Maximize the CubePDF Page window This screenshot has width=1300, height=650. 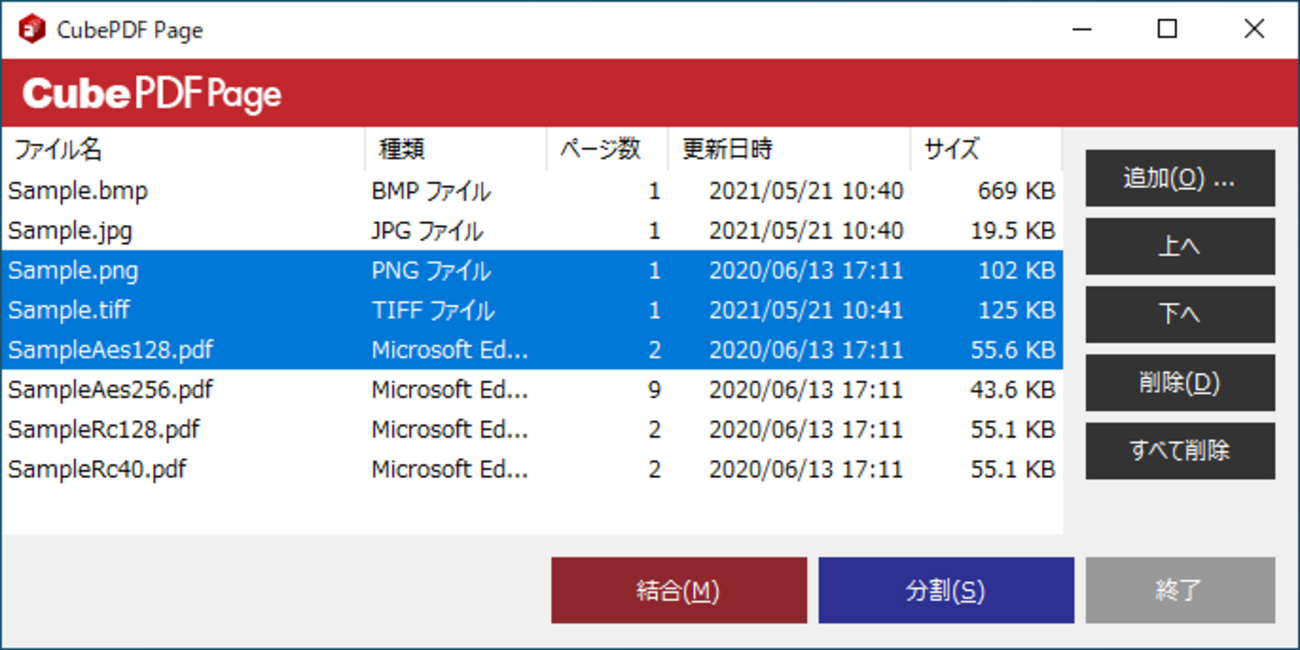(x=1167, y=29)
